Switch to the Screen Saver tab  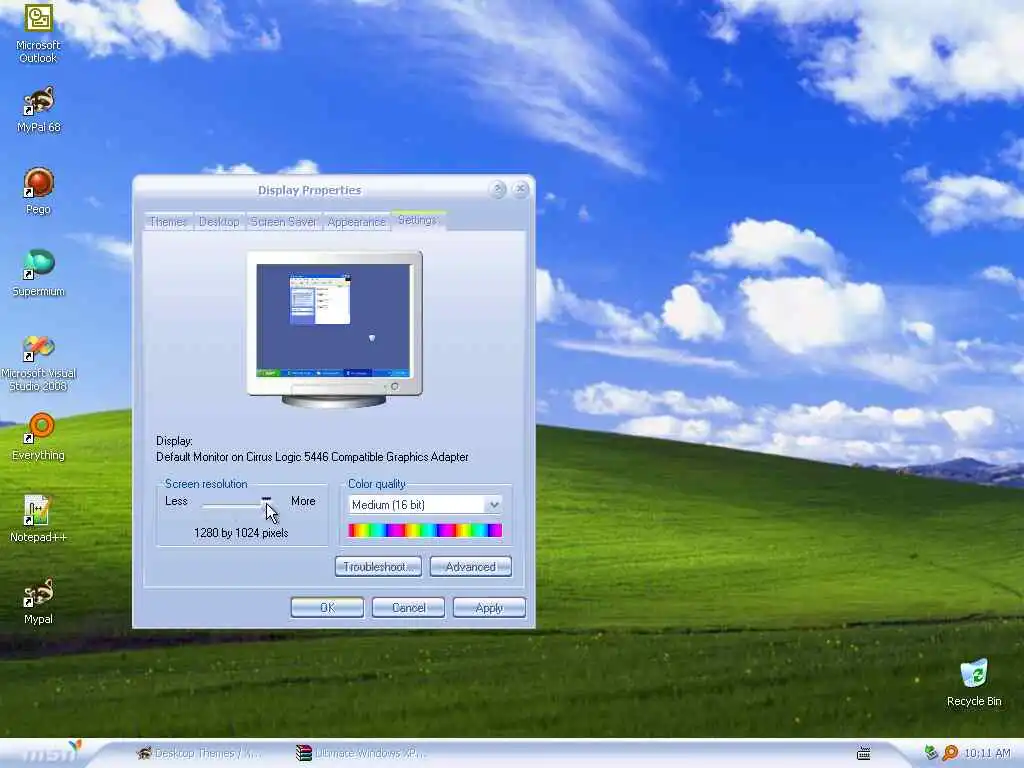(283, 221)
